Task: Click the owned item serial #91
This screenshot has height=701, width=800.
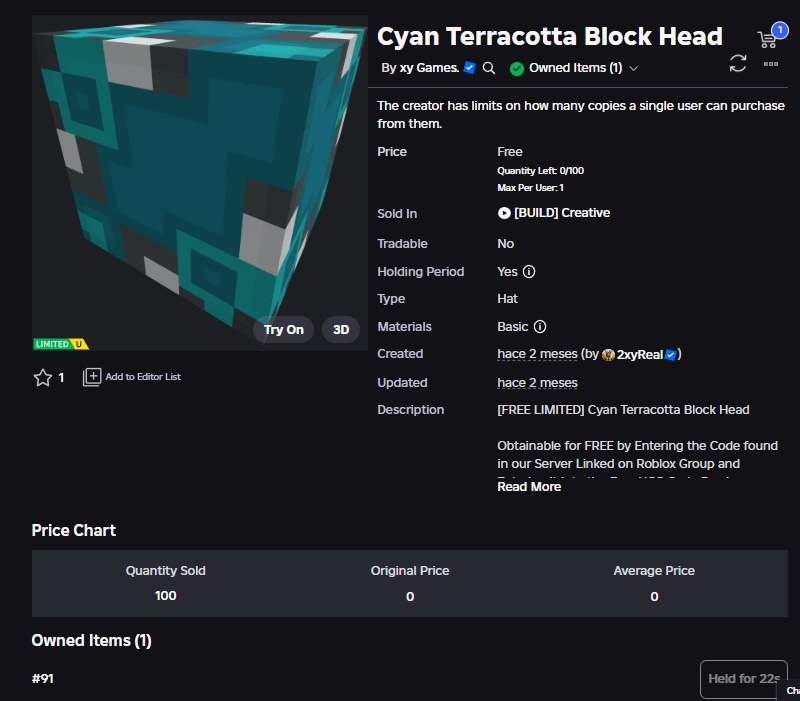Action: click(43, 679)
